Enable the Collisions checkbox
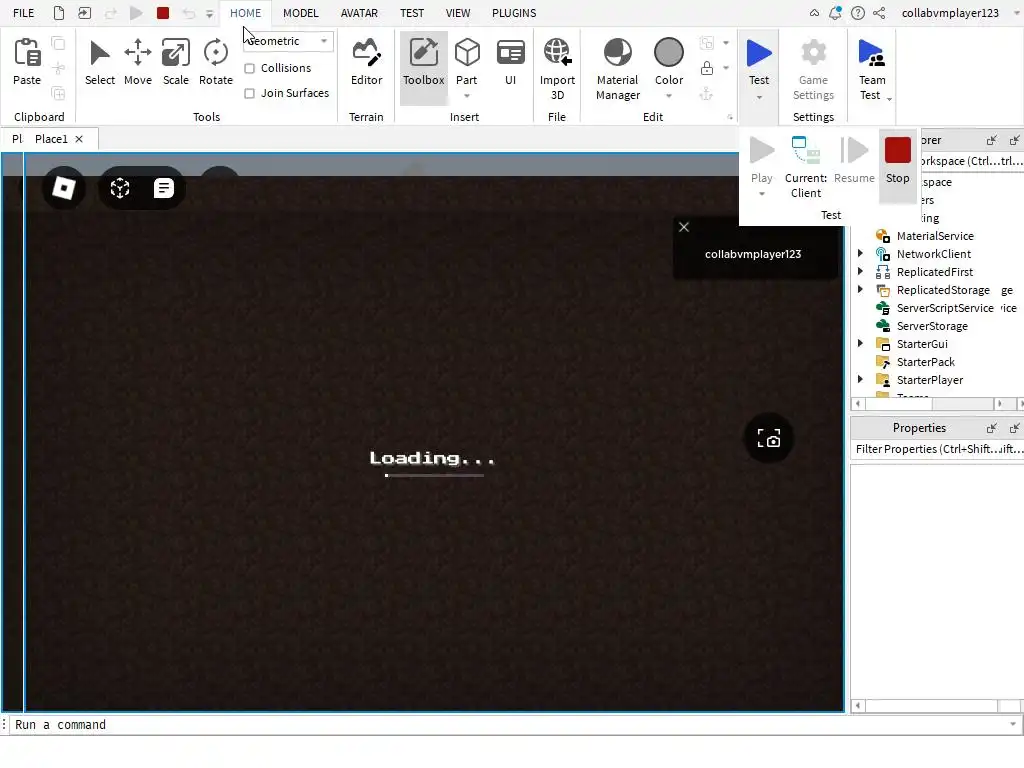The image size is (1024, 768). coord(249,68)
